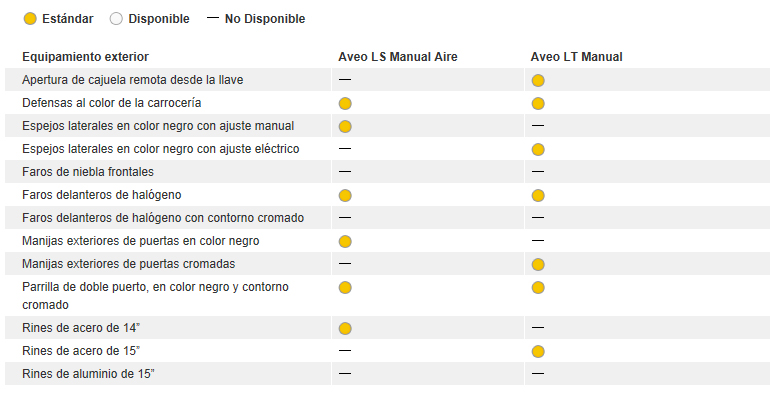Image resolution: width=770 pixels, height=406 pixels.
Task: Click the Aveo LS Manual Aire column header
Action: 397,57
